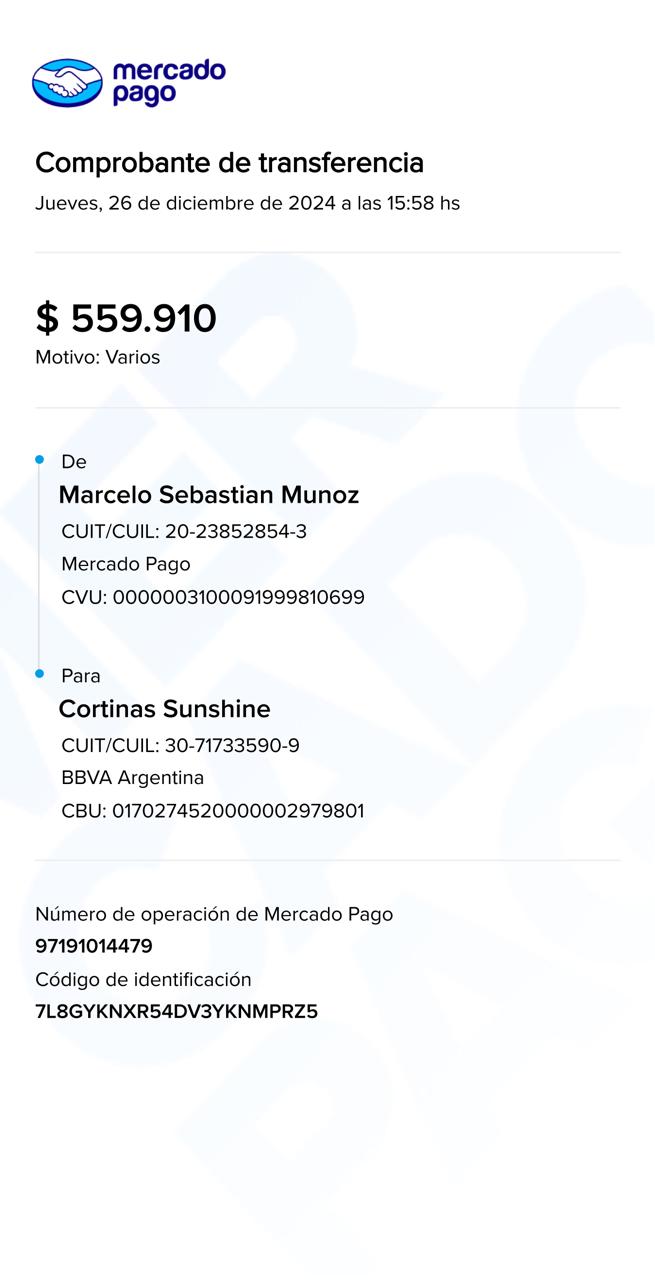Select operation number 97191014479

[94, 946]
